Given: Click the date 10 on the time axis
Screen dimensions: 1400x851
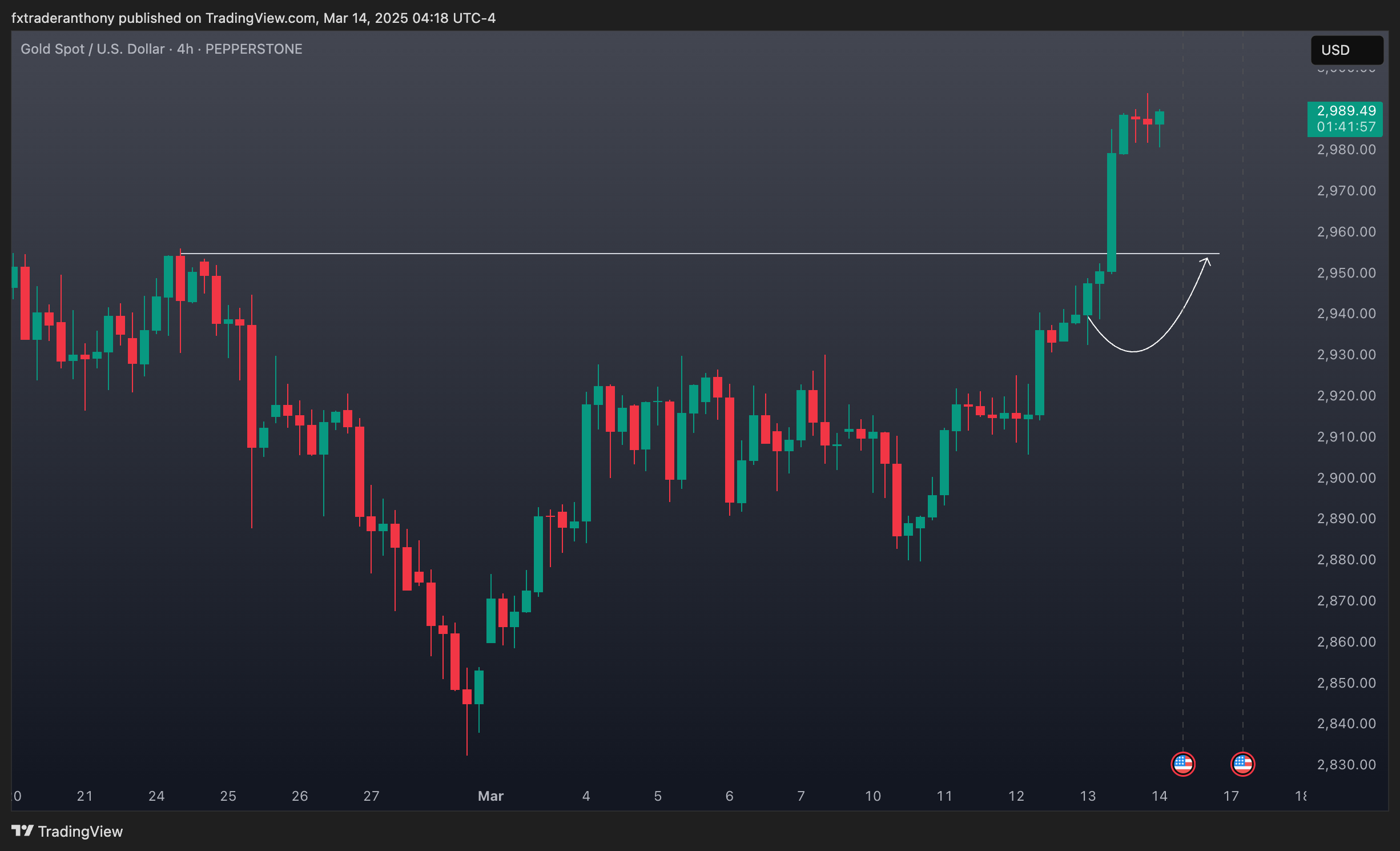Looking at the screenshot, I should pyautogui.click(x=872, y=796).
